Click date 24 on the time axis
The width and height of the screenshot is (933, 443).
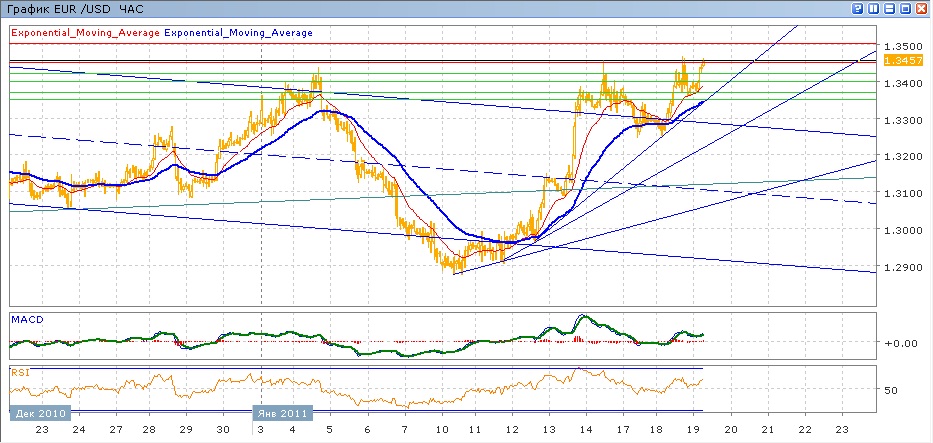[x=79, y=430]
